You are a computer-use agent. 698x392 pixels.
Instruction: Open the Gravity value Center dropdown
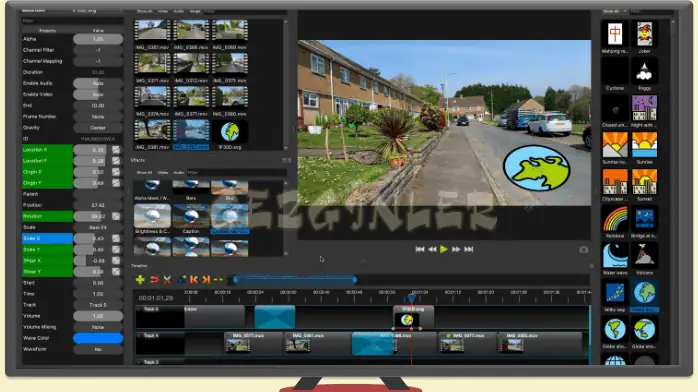coord(98,128)
